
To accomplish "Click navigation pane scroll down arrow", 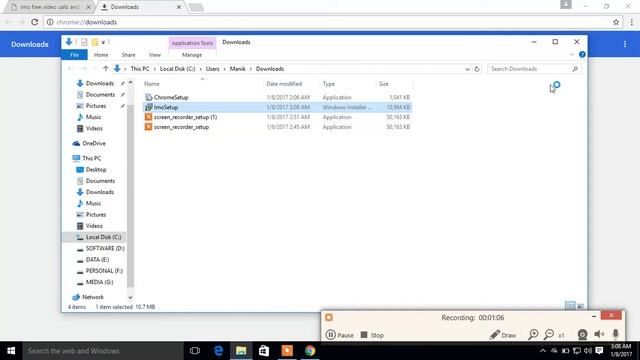I will point(130,298).
